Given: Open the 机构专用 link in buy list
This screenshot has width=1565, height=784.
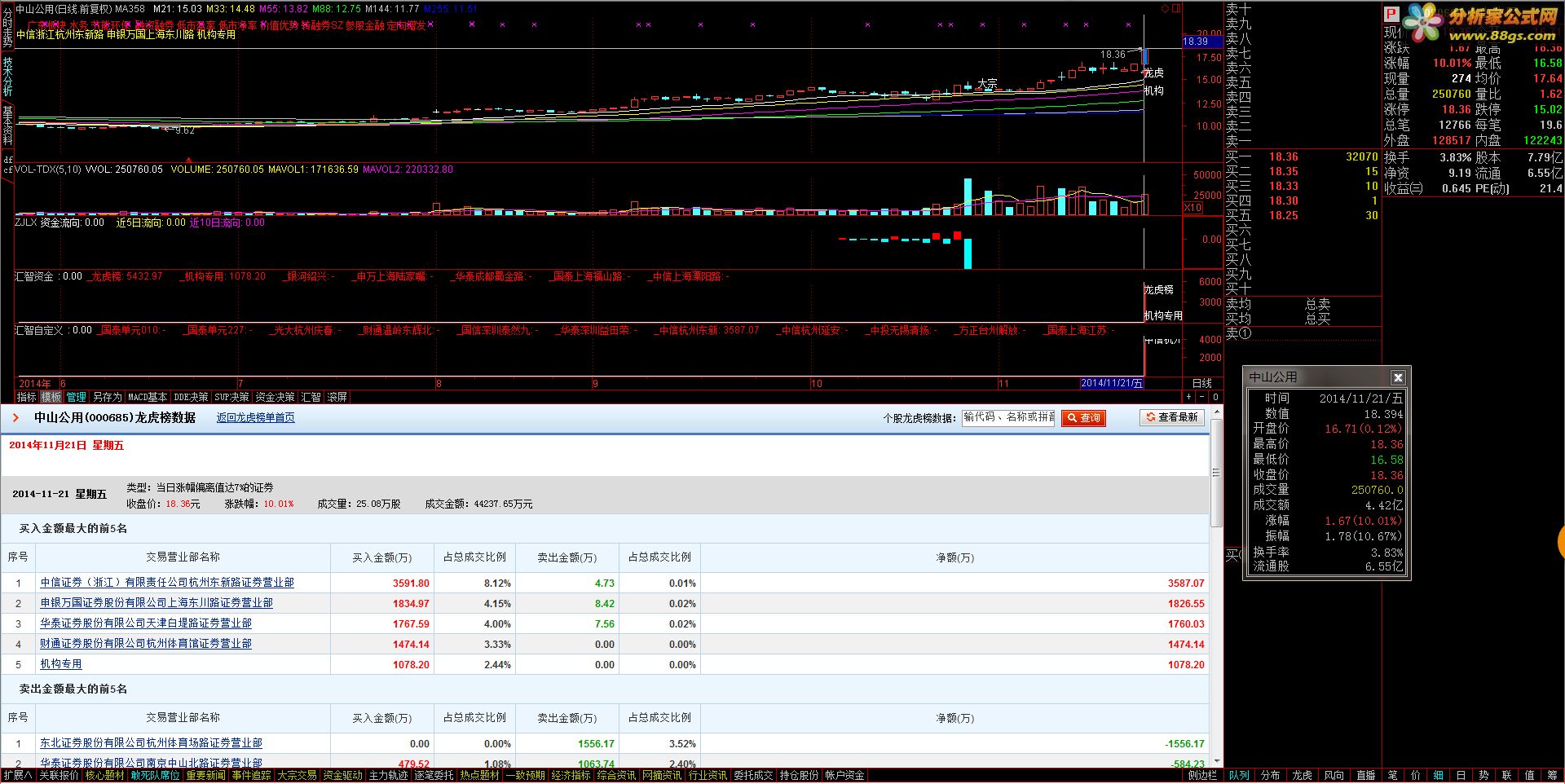Looking at the screenshot, I should (61, 664).
